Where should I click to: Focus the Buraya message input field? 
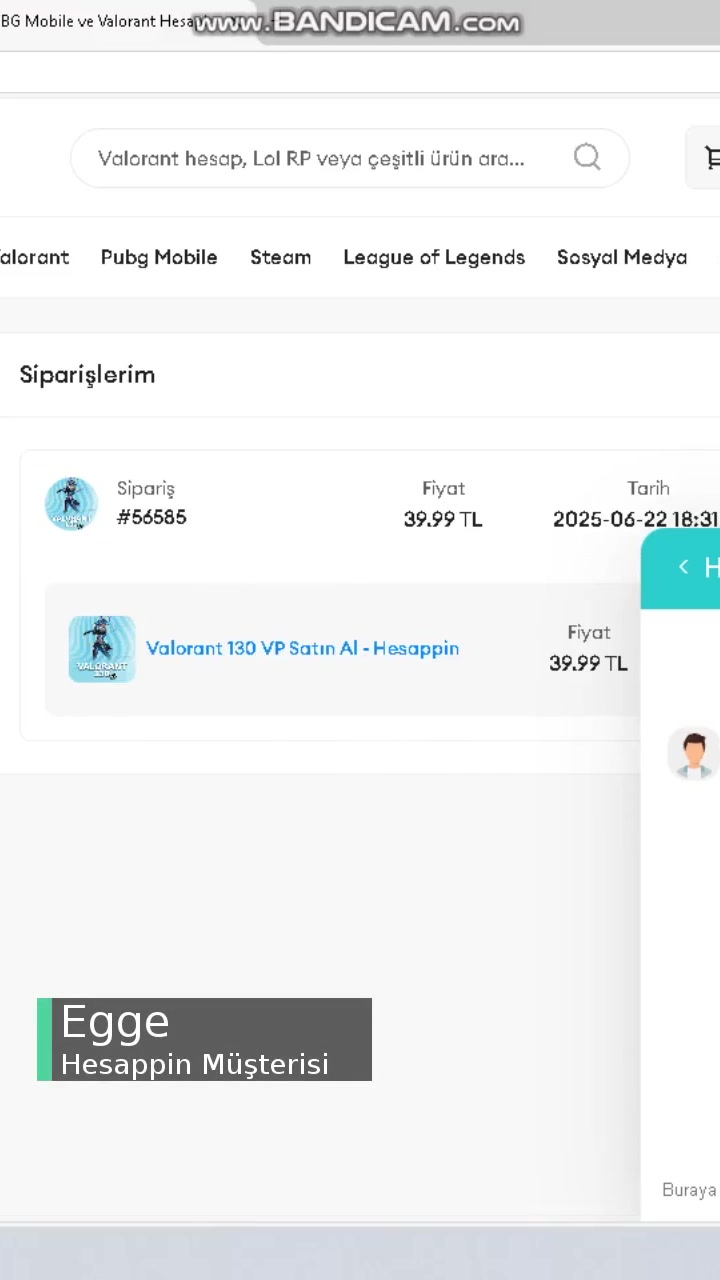coord(688,1190)
